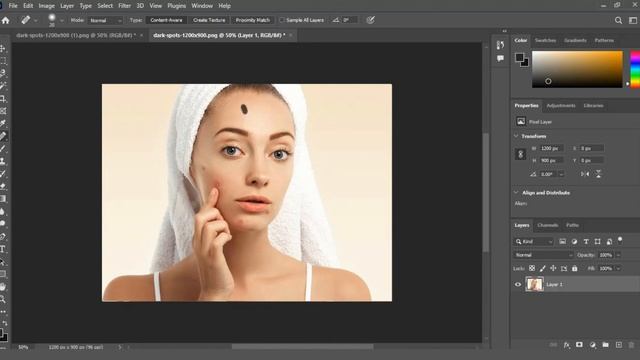
Task: Select the Magic Wand tool
Action: 3,86
